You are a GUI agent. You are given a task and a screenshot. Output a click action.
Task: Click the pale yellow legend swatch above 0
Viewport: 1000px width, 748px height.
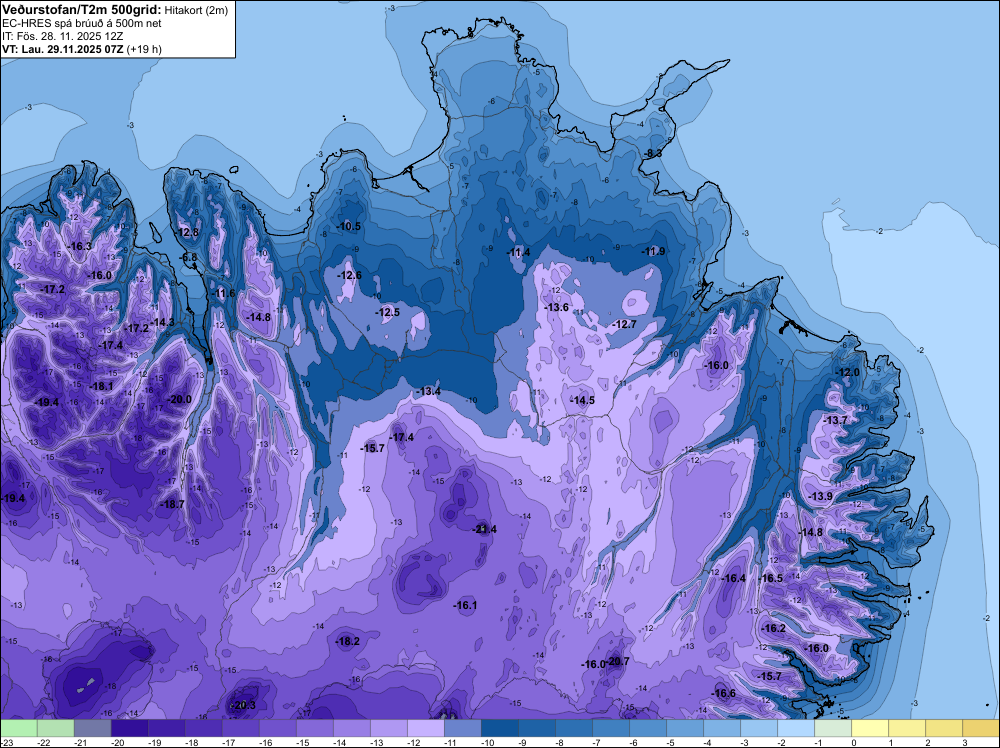point(869,728)
